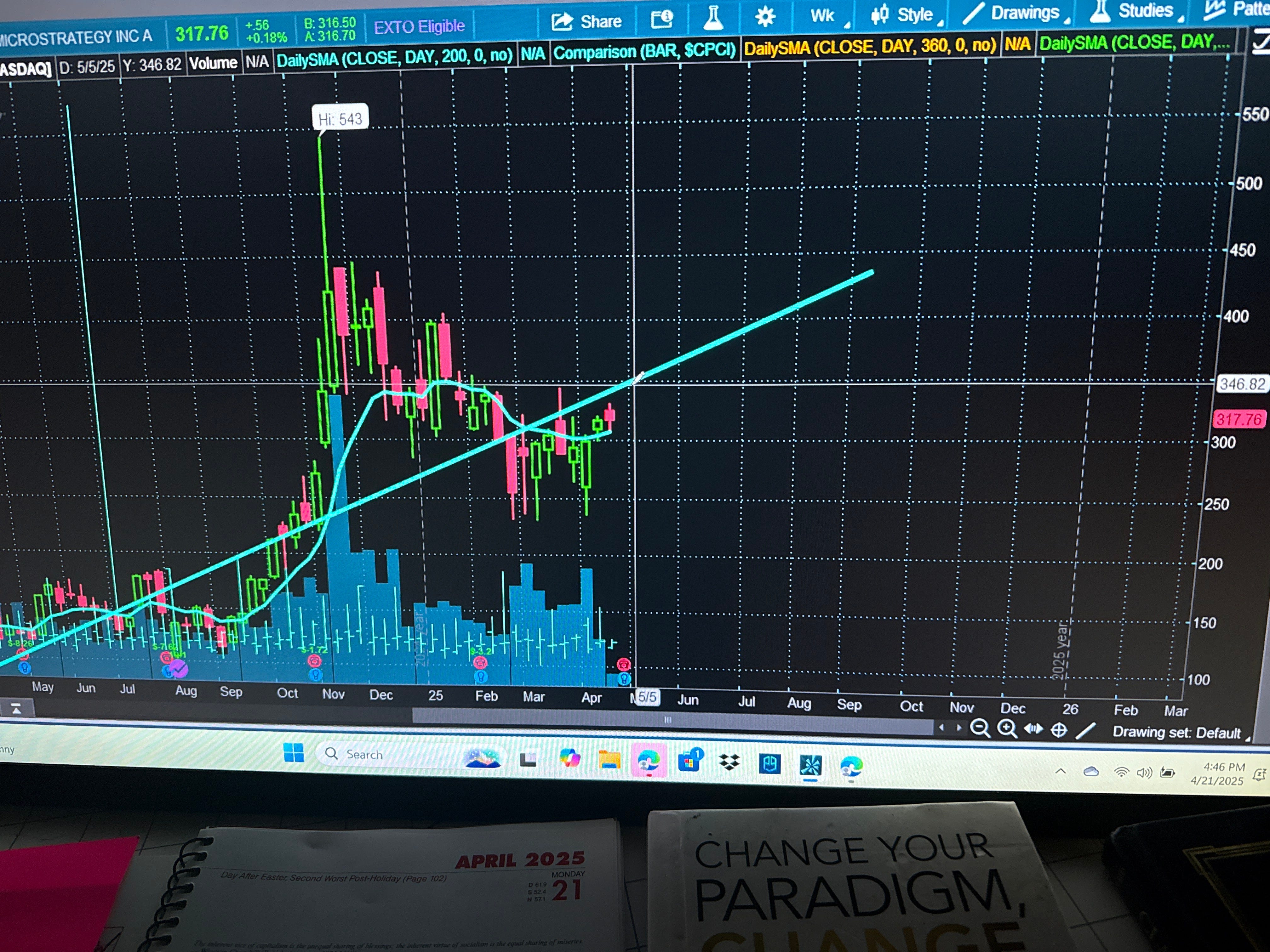This screenshot has width=1270, height=952.
Task: Click the red phone event icon above Nov
Action: [x=314, y=660]
